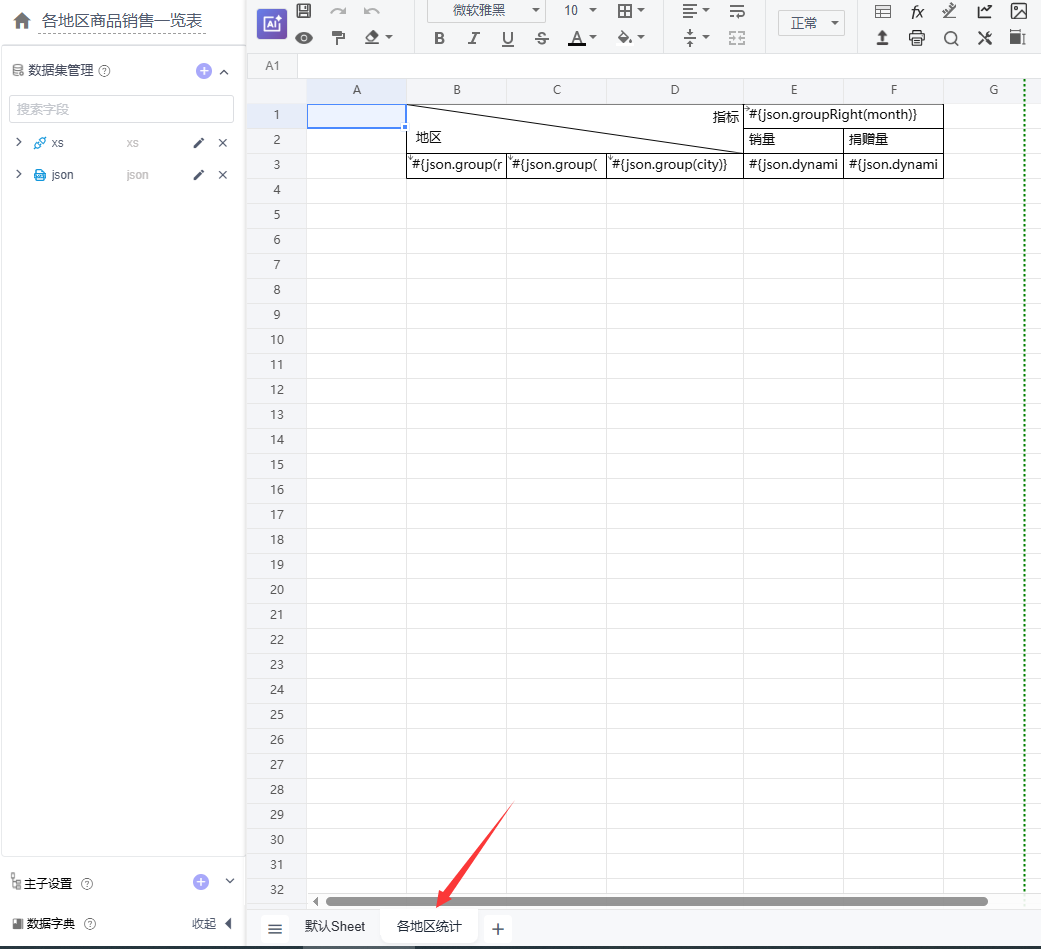Select the format painter tool

(338, 38)
